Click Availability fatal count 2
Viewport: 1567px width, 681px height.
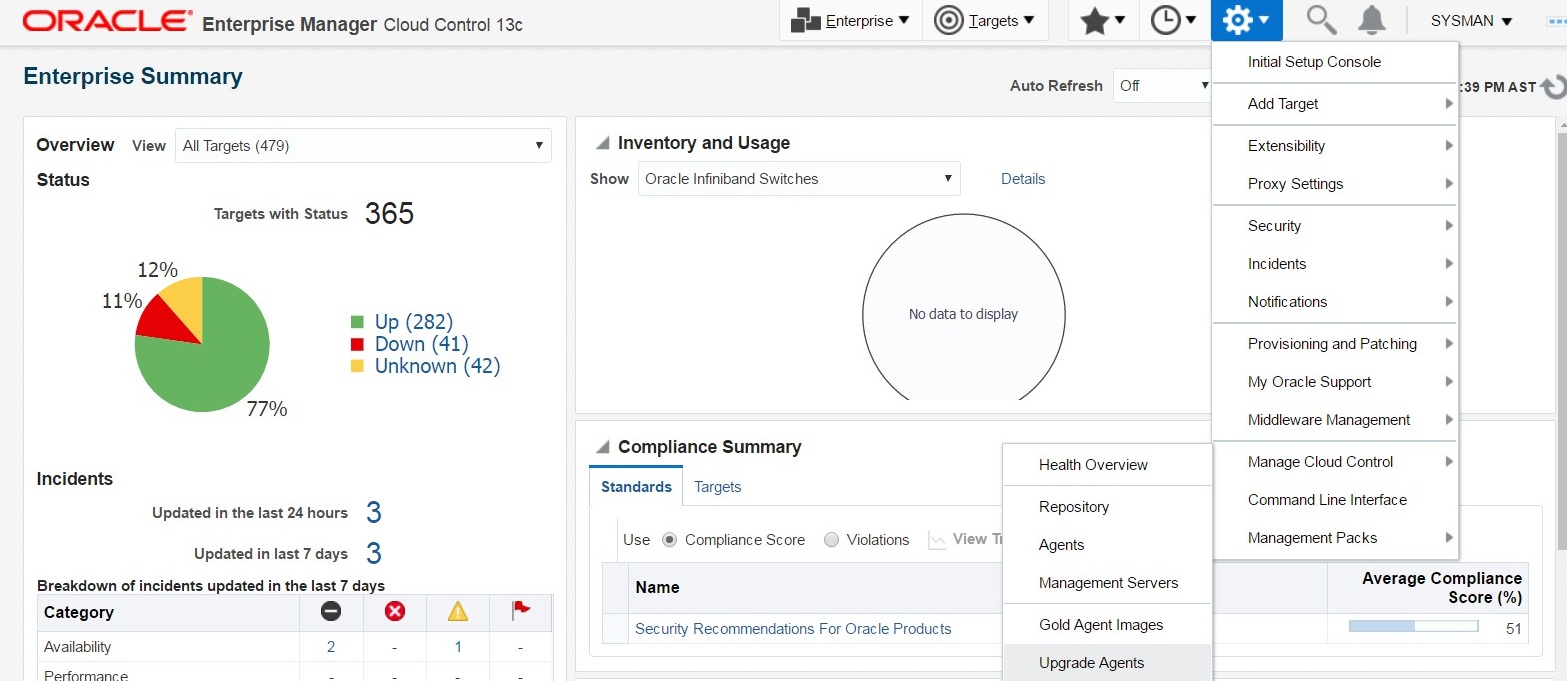[331, 647]
